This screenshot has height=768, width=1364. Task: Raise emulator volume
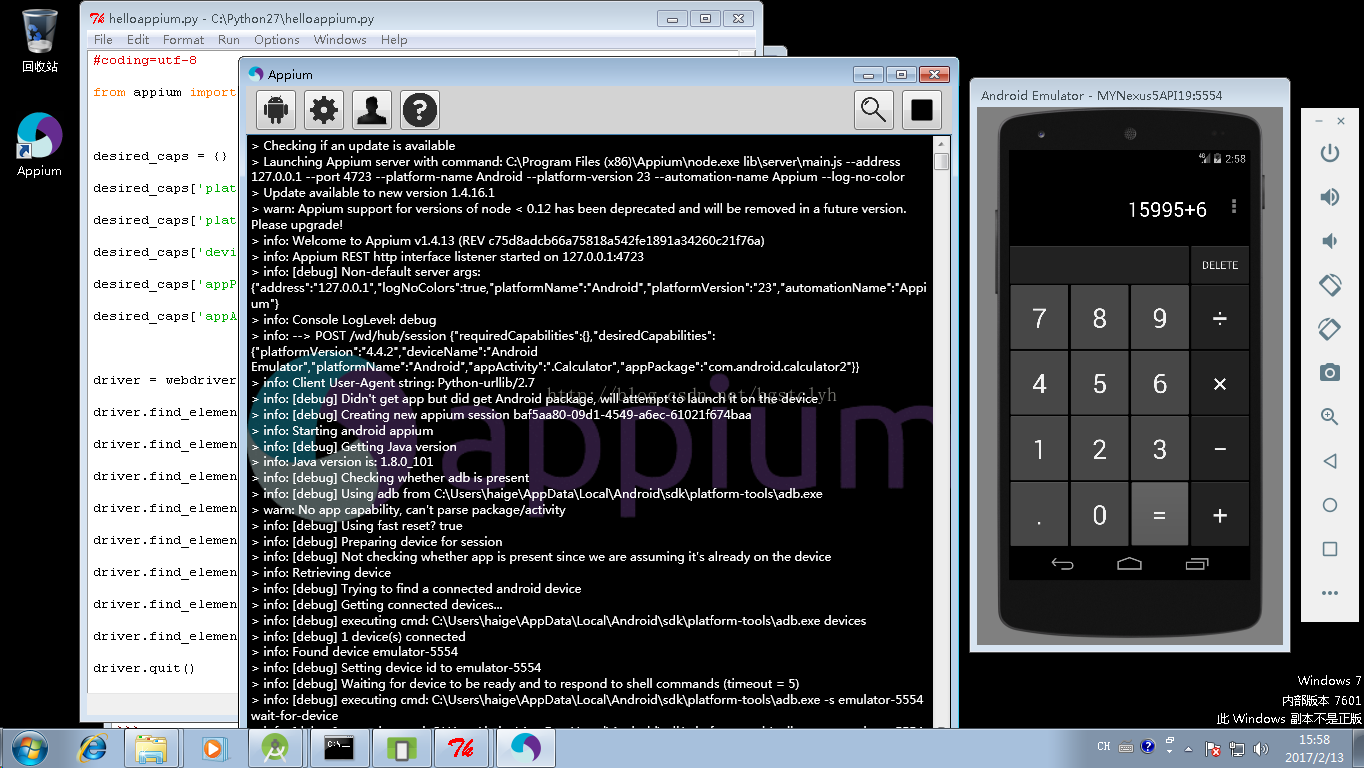[x=1329, y=197]
